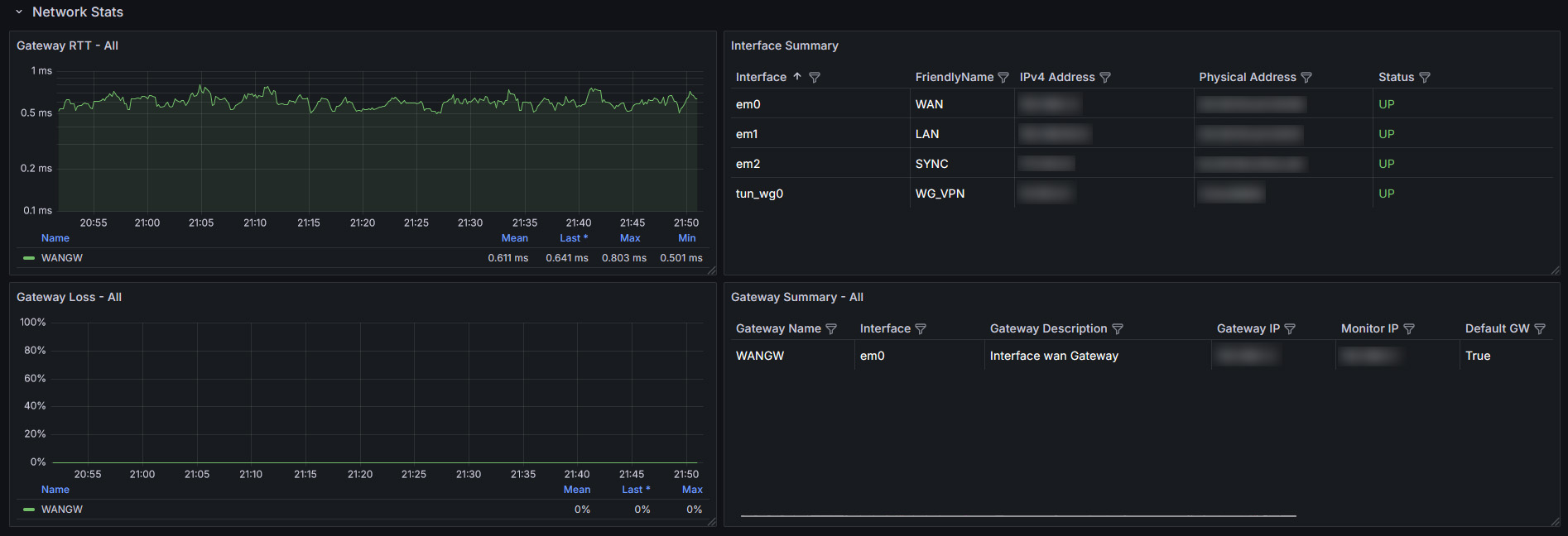Open filter icon for Gateway Name column
1568x536 pixels.
(x=831, y=328)
